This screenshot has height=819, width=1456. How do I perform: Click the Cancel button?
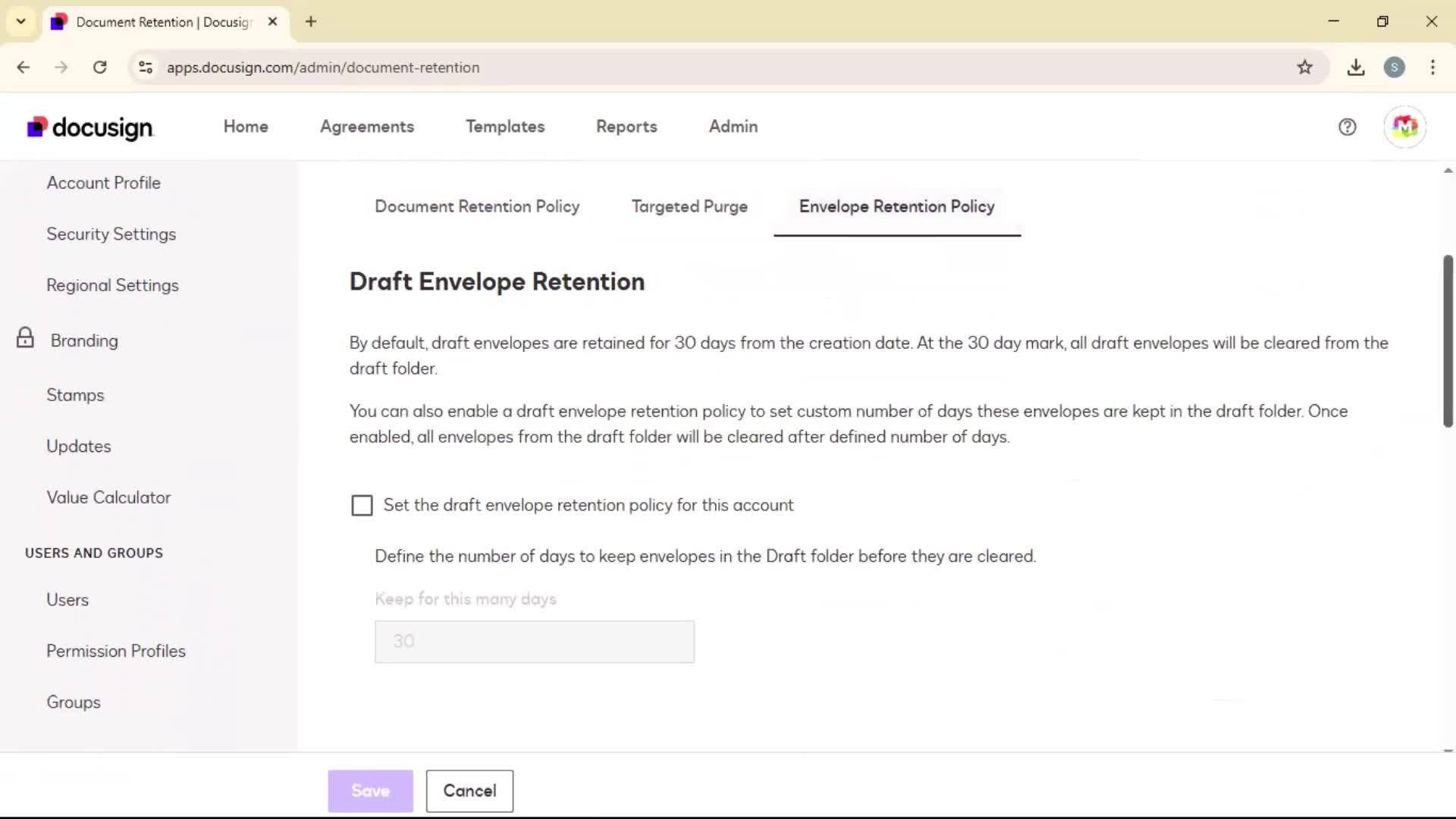click(469, 791)
